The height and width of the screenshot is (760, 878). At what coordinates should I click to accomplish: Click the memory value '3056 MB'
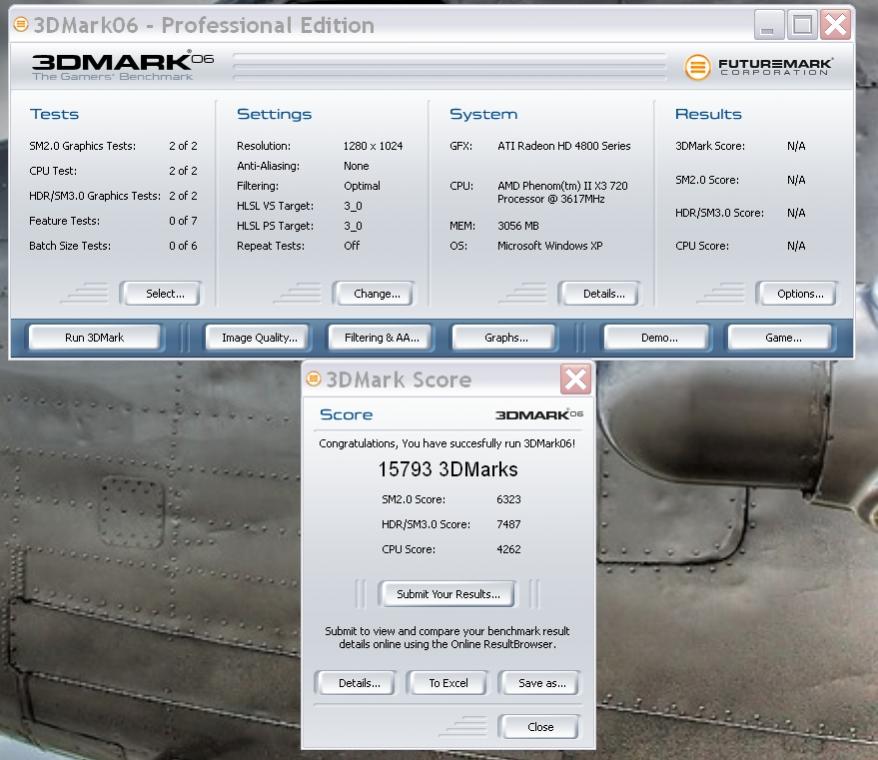518,226
